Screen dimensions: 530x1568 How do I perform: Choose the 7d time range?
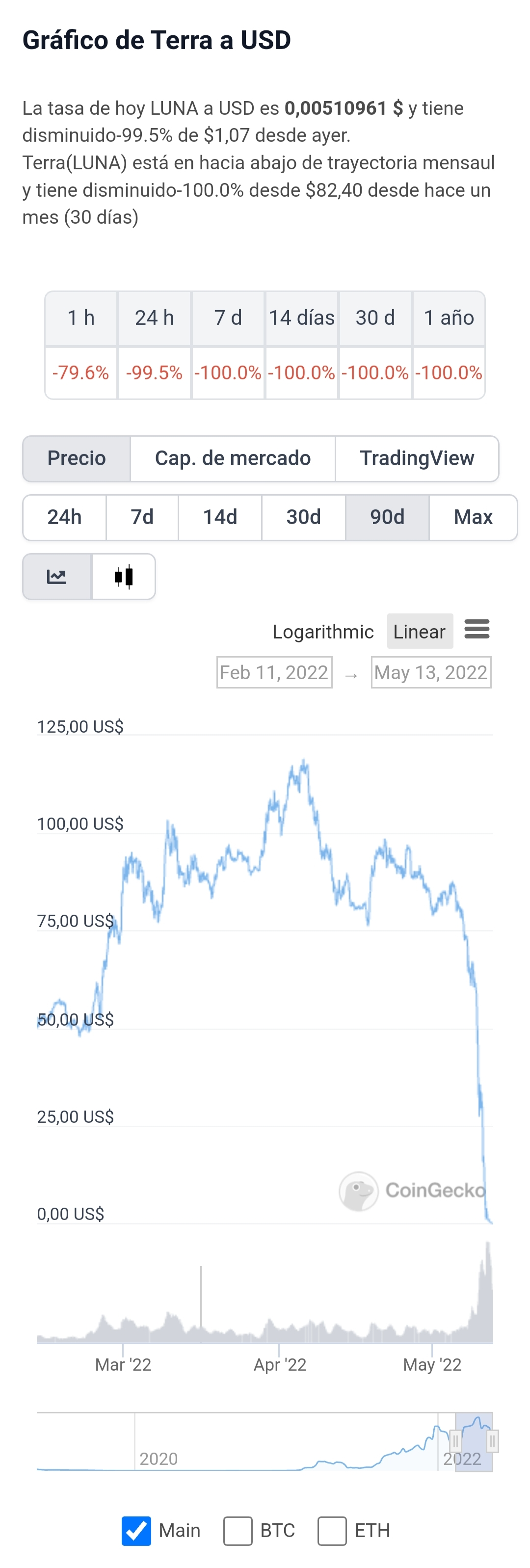click(142, 517)
